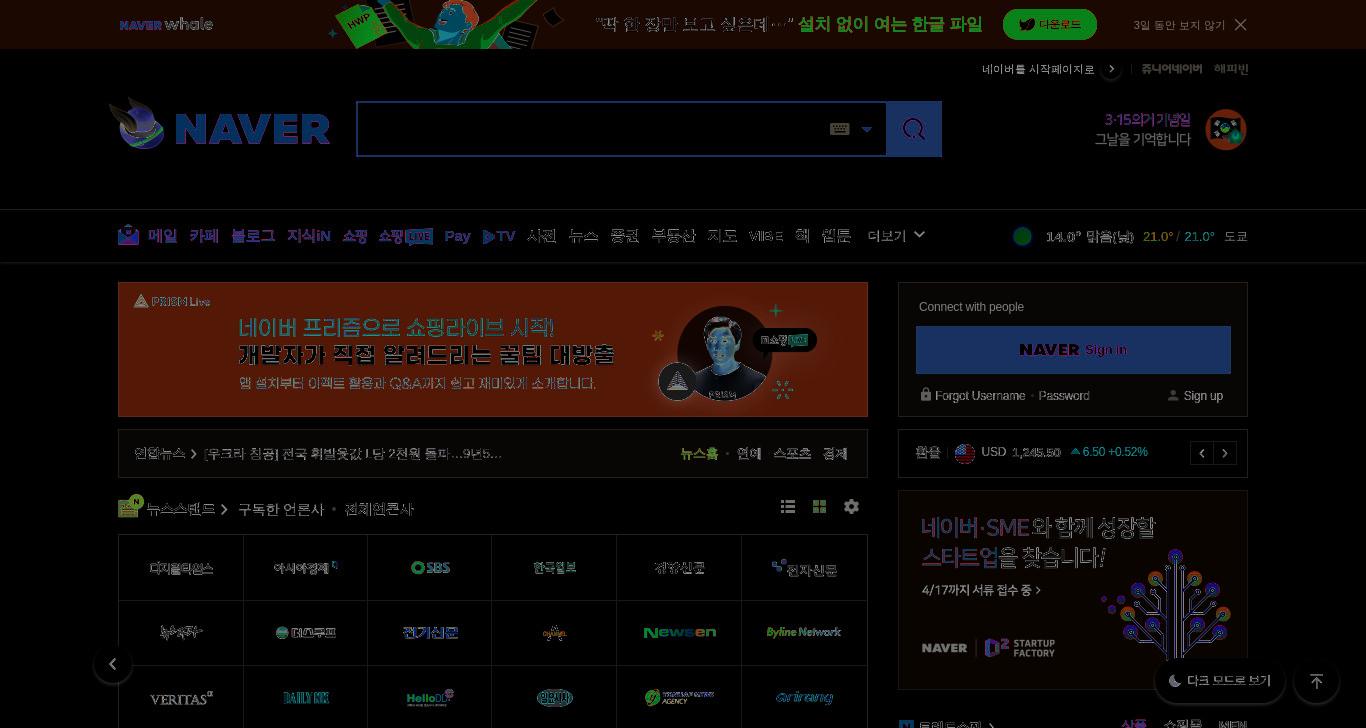Close the top Whale banner with X
Image resolution: width=1366 pixels, height=728 pixels.
pyautogui.click(x=1241, y=24)
